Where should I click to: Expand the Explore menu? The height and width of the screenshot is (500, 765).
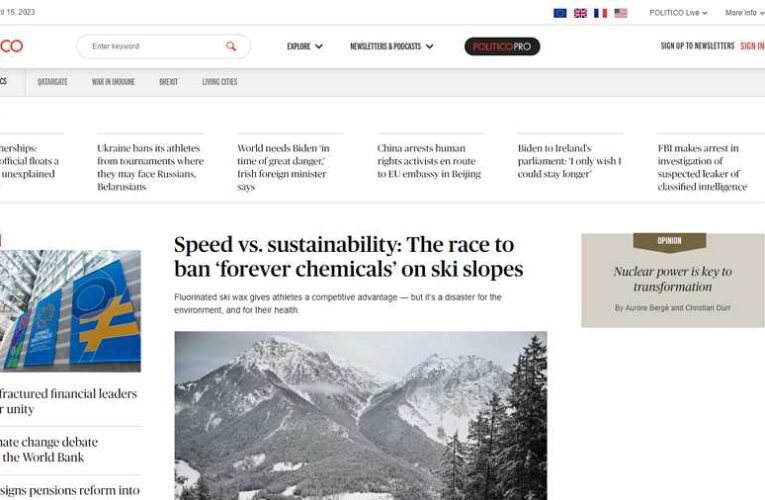coord(304,46)
